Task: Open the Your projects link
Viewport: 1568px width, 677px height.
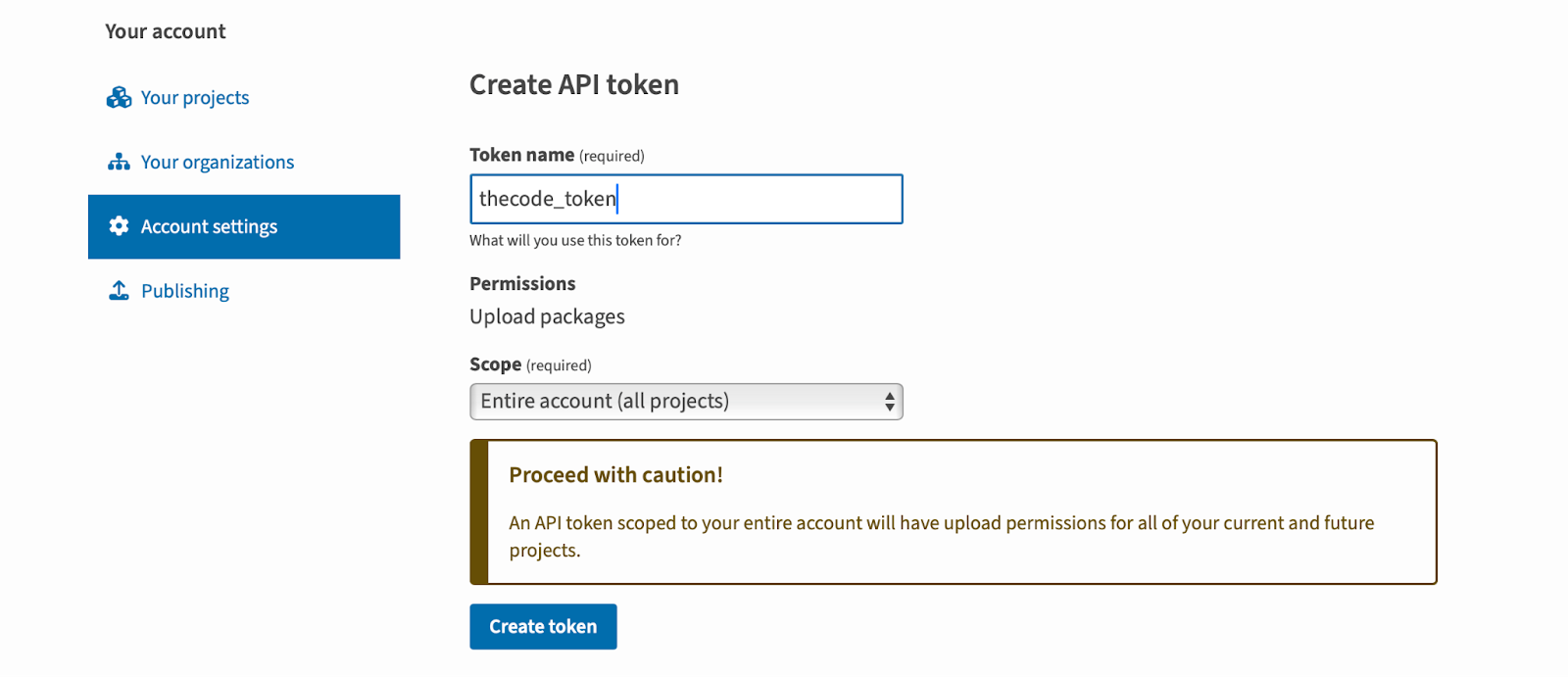Action: pyautogui.click(x=195, y=98)
